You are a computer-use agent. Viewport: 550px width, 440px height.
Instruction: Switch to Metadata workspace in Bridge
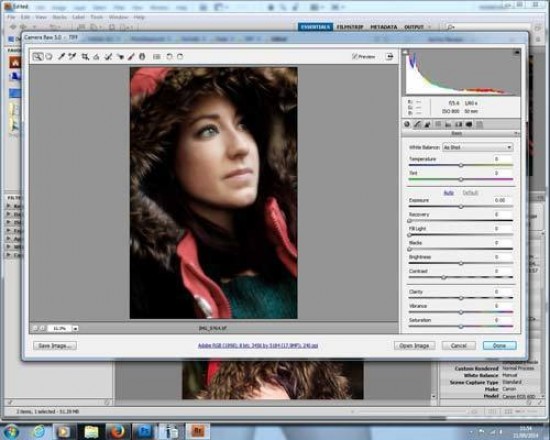click(384, 27)
